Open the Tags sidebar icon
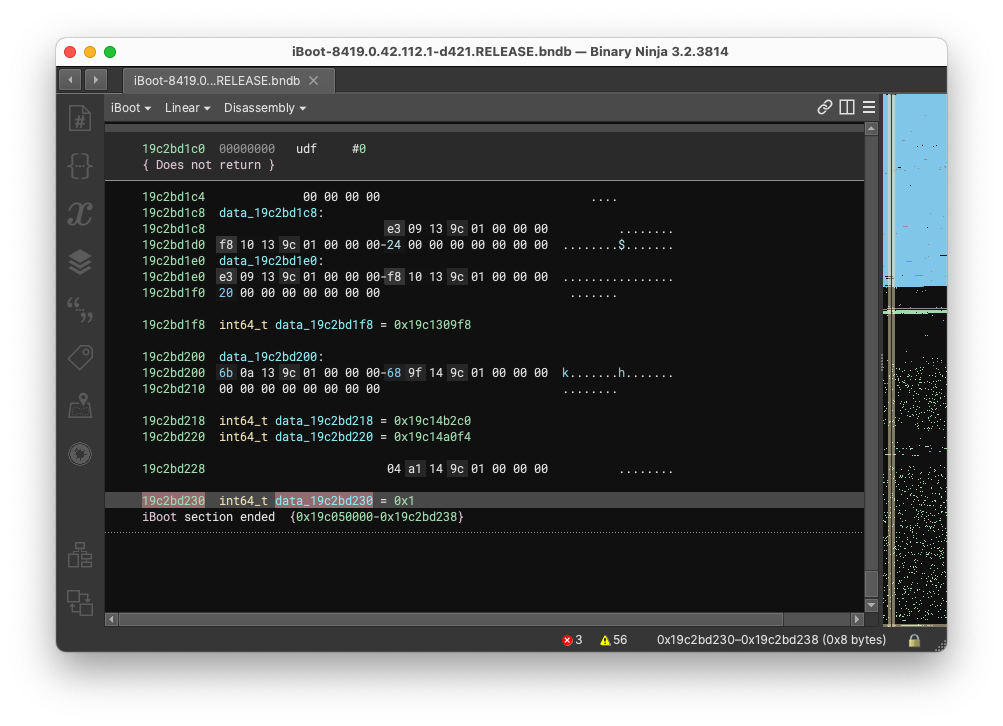This screenshot has height=726, width=1003. point(80,358)
